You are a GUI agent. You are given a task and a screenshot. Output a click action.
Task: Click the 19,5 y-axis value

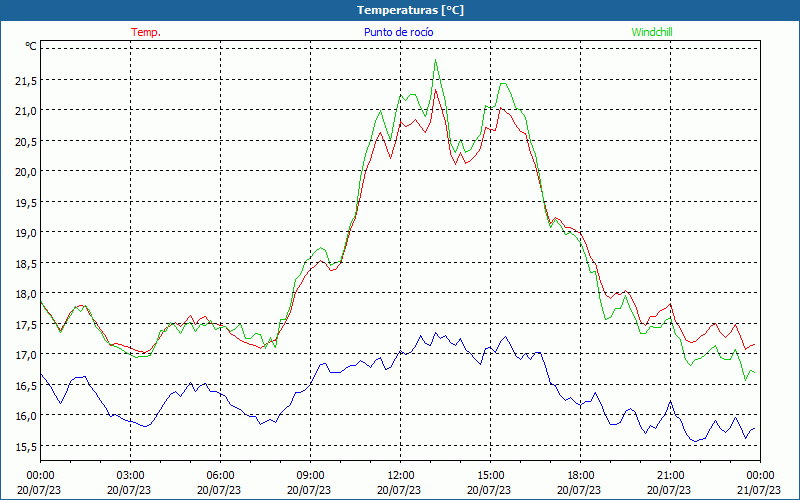pos(25,202)
